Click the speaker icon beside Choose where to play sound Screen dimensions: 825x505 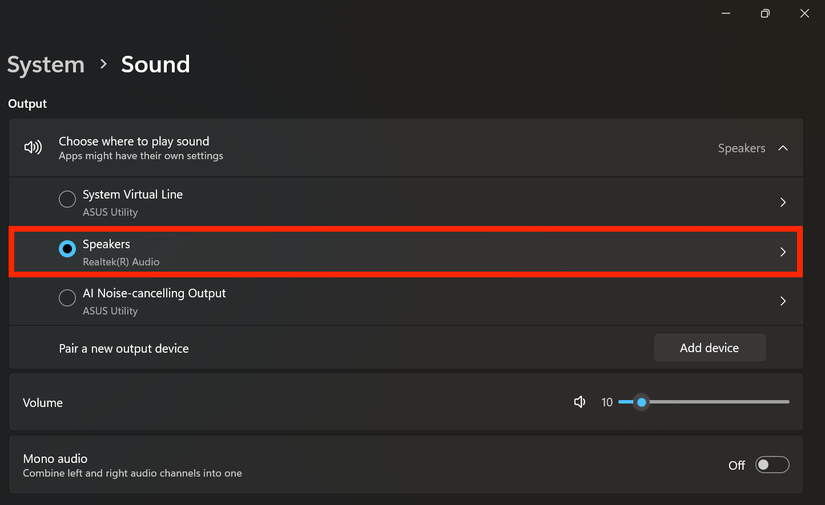[33, 148]
